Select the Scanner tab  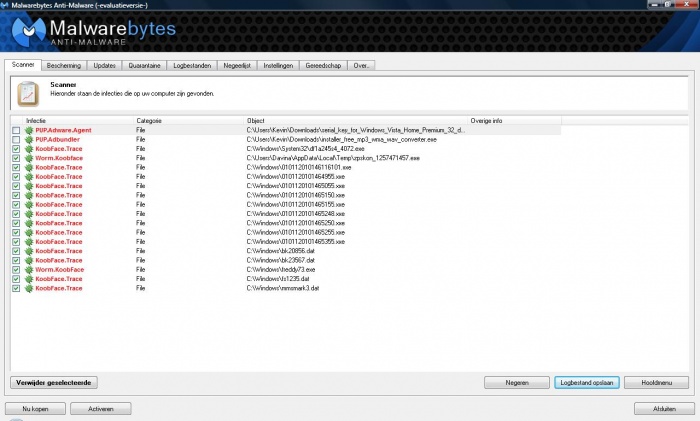(23, 65)
